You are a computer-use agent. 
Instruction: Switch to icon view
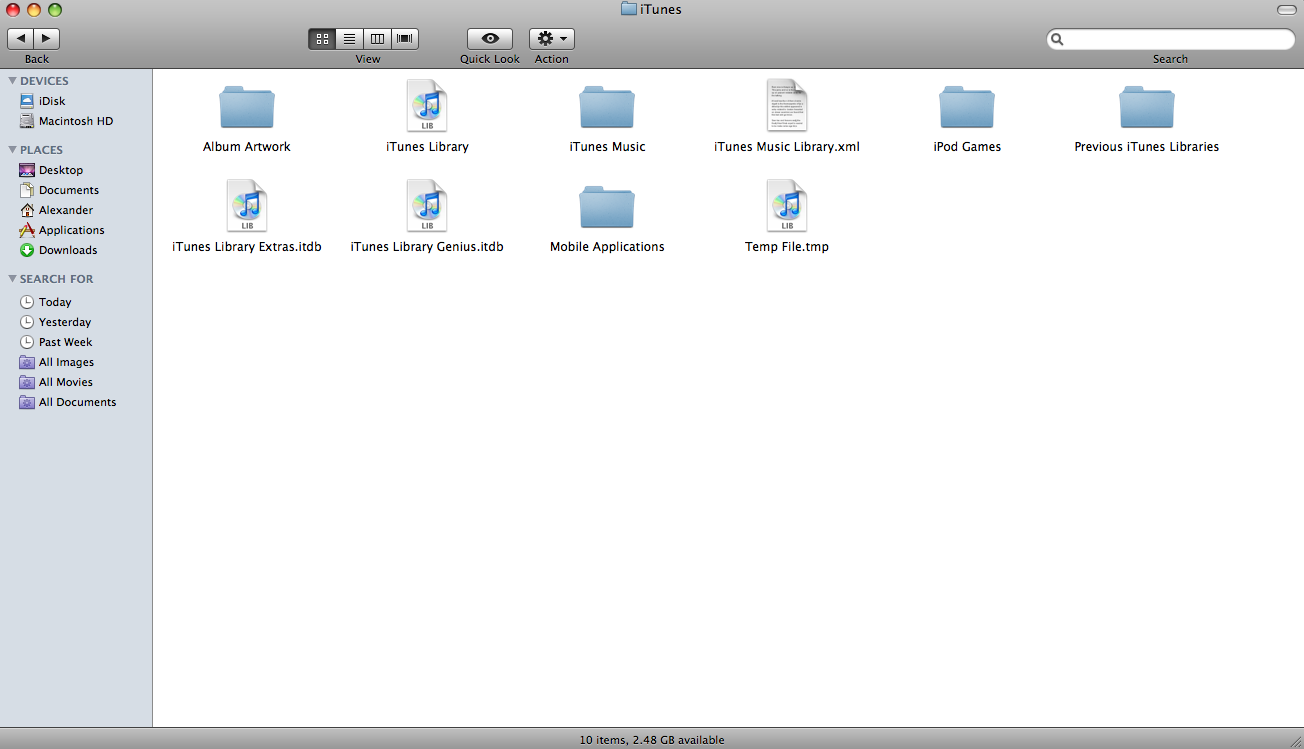click(322, 39)
